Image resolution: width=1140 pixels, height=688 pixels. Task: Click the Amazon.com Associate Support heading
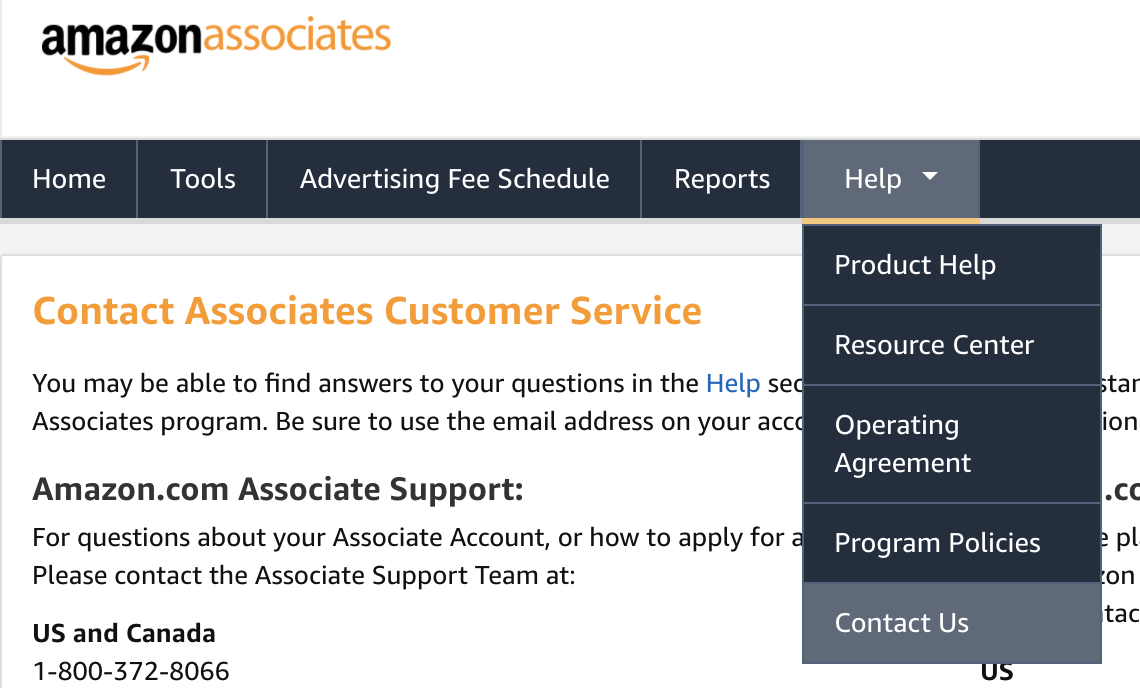point(278,490)
